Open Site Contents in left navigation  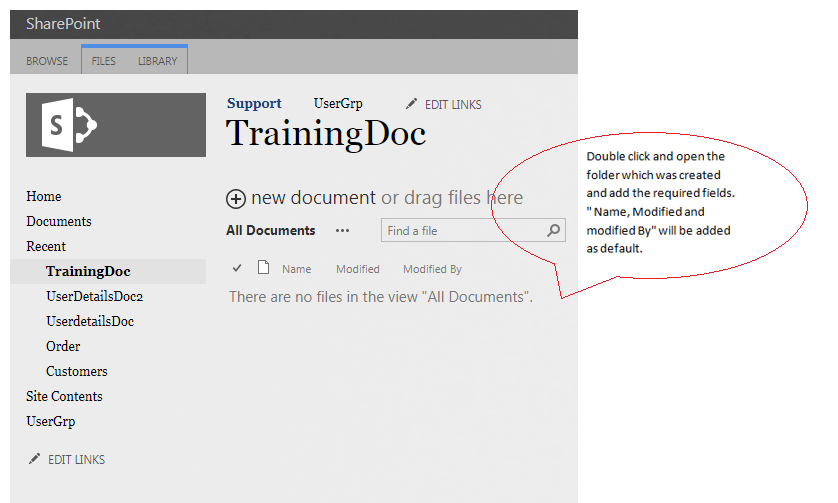click(x=64, y=396)
